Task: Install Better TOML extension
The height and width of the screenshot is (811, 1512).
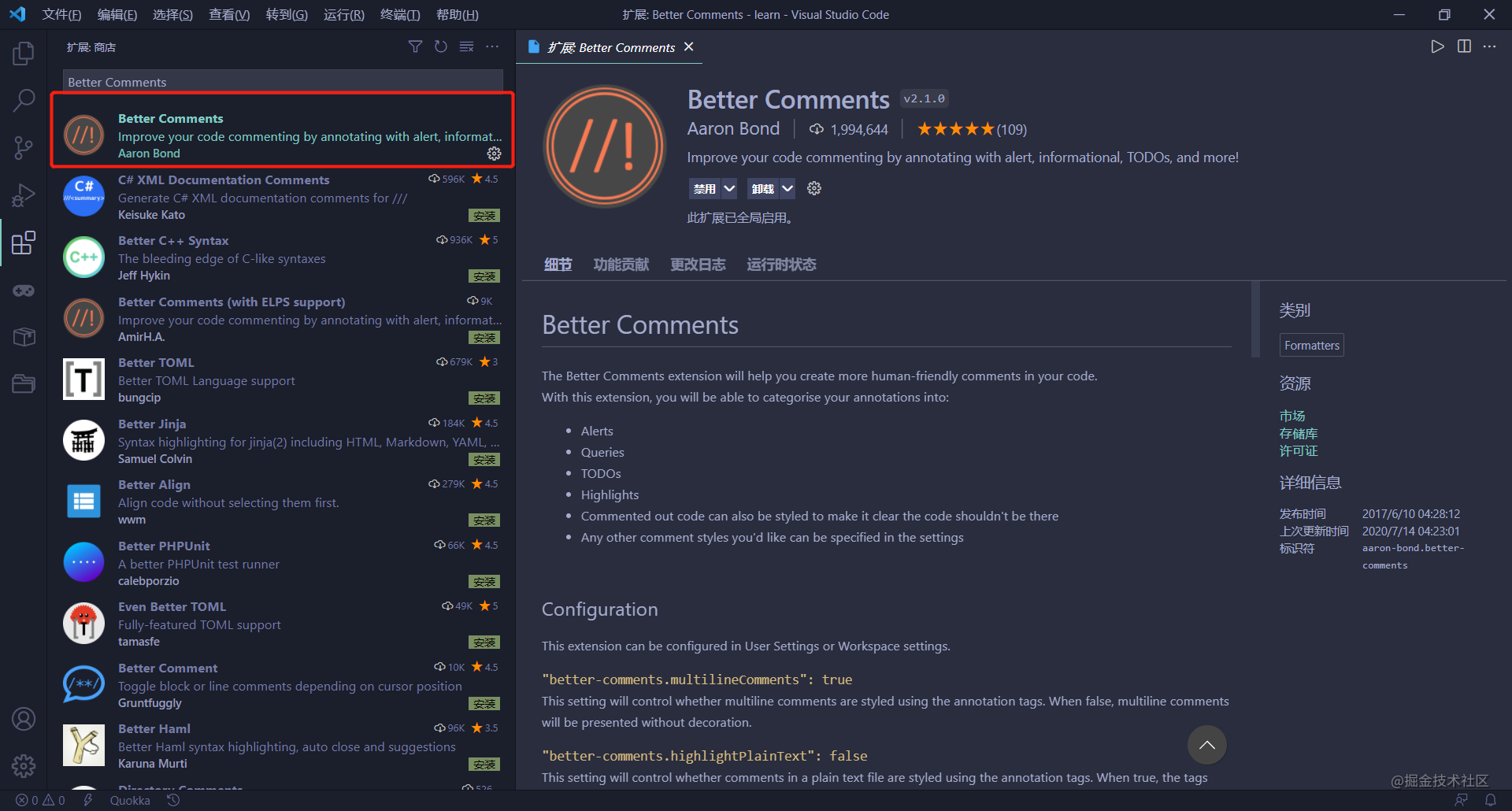Action: [x=484, y=398]
